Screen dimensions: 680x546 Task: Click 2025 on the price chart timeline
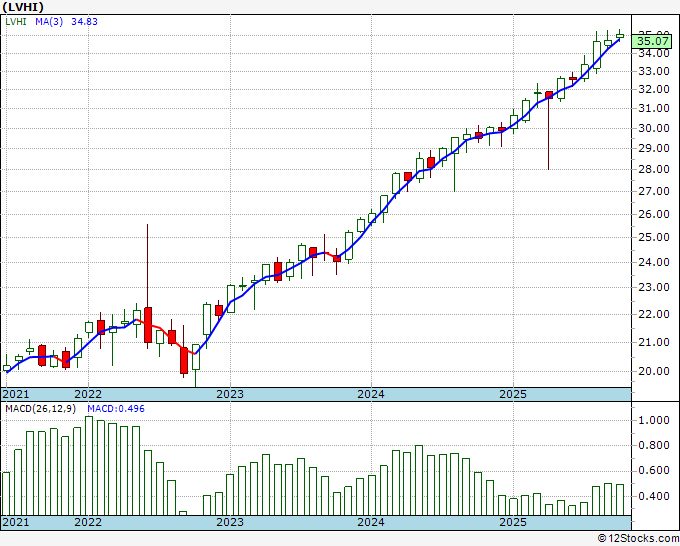click(x=513, y=394)
